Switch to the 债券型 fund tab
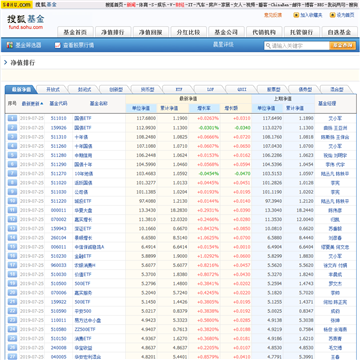This screenshot has width=360, height=360. (305, 89)
